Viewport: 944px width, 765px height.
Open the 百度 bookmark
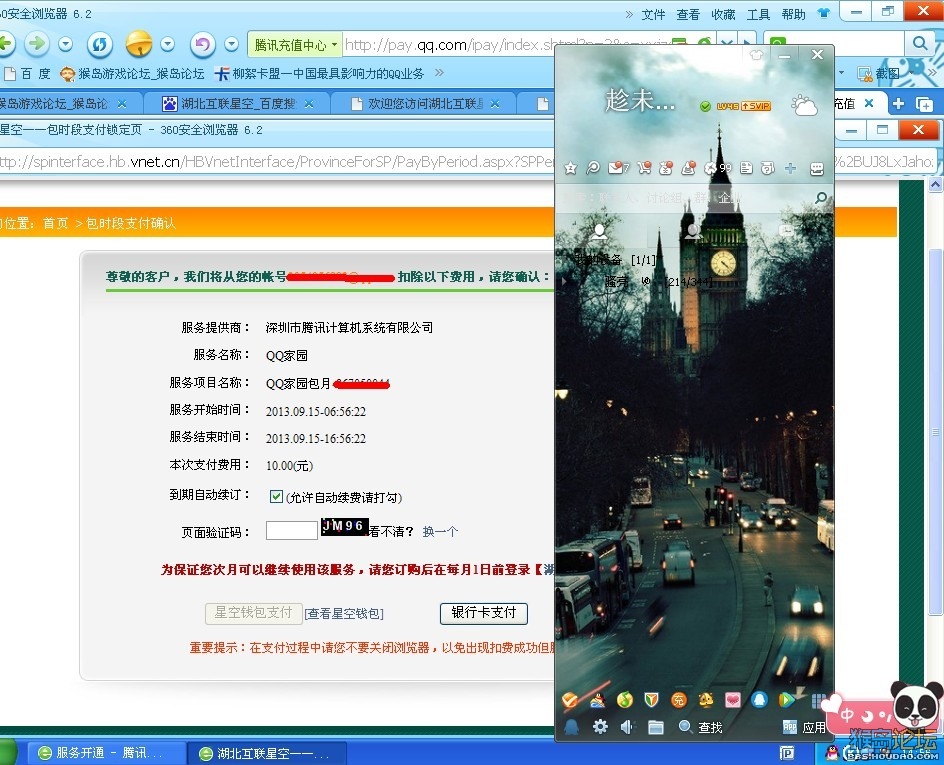pyautogui.click(x=27, y=73)
